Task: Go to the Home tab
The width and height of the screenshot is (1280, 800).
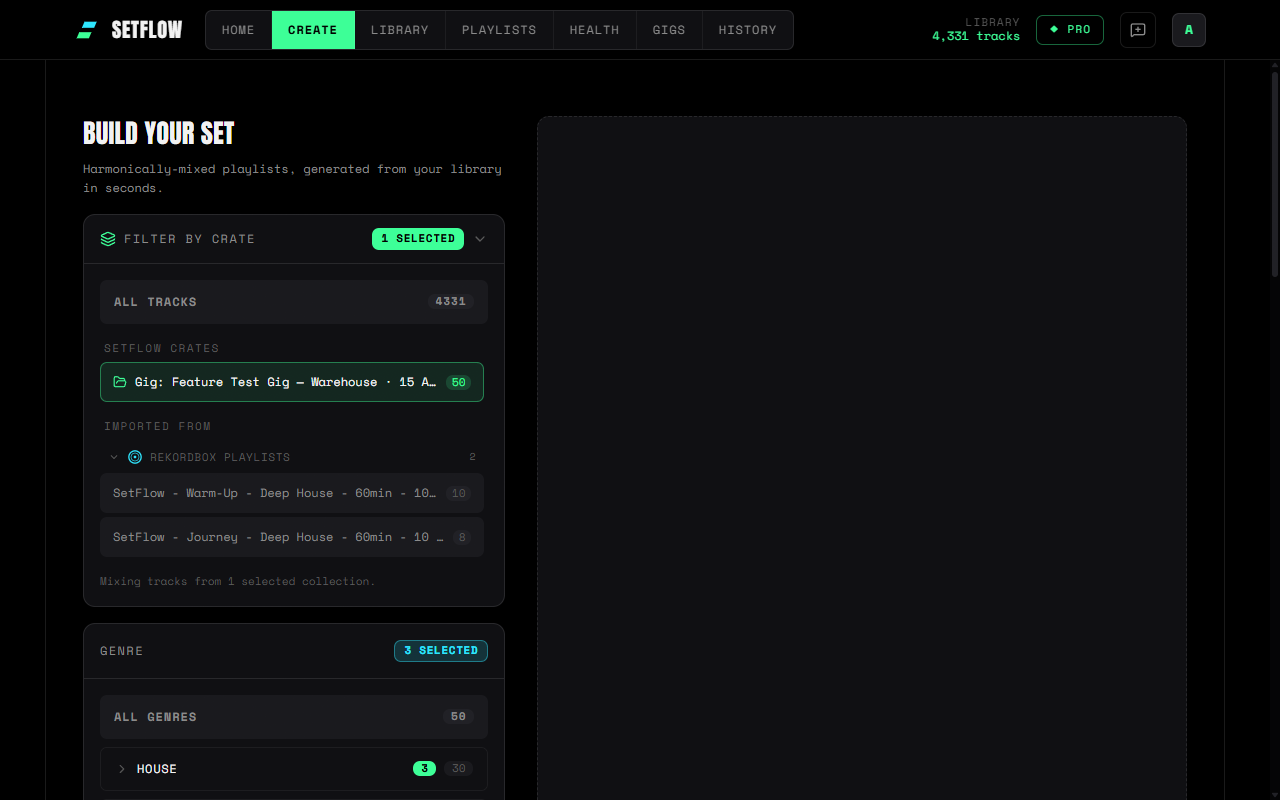Action: pos(238,30)
